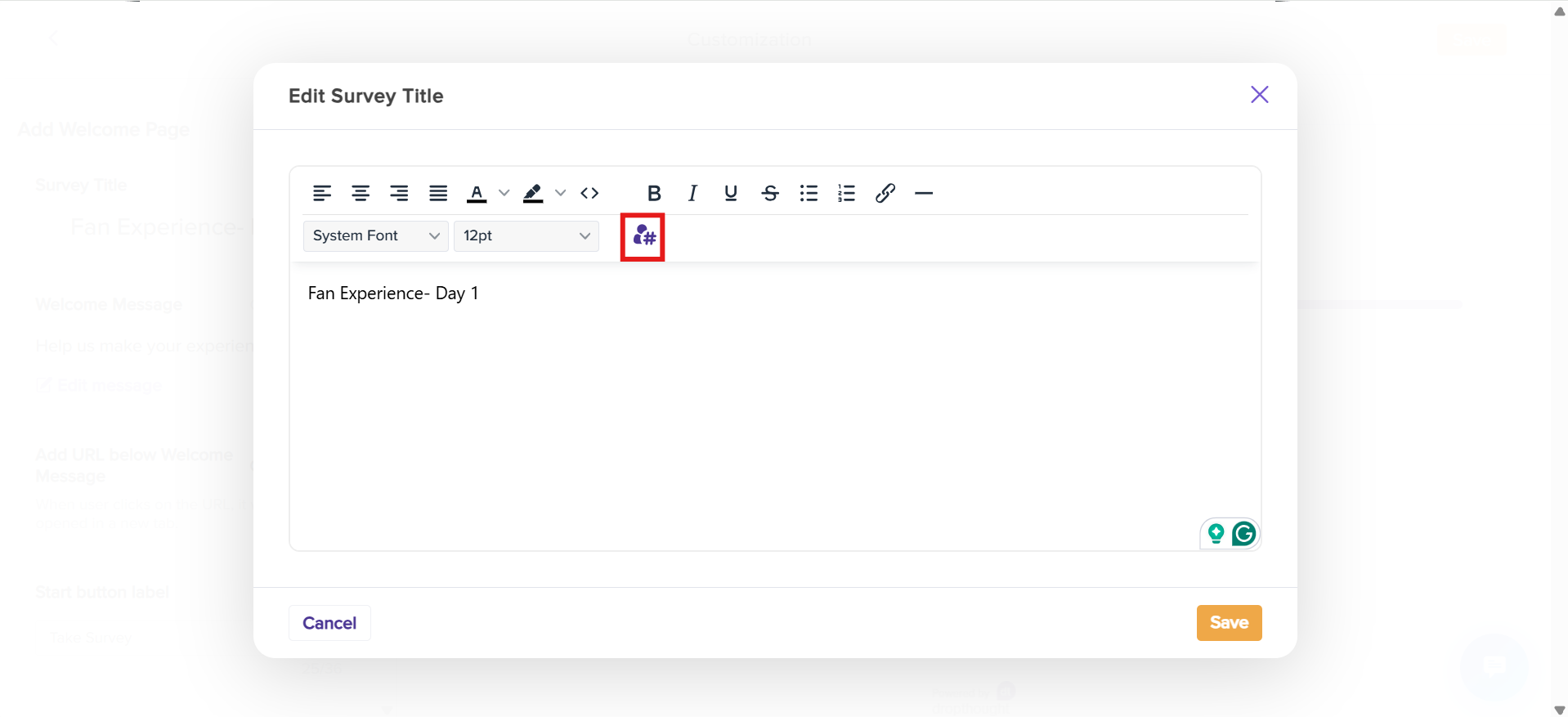Apply the highlight background color
1568x717 pixels.
533,193
